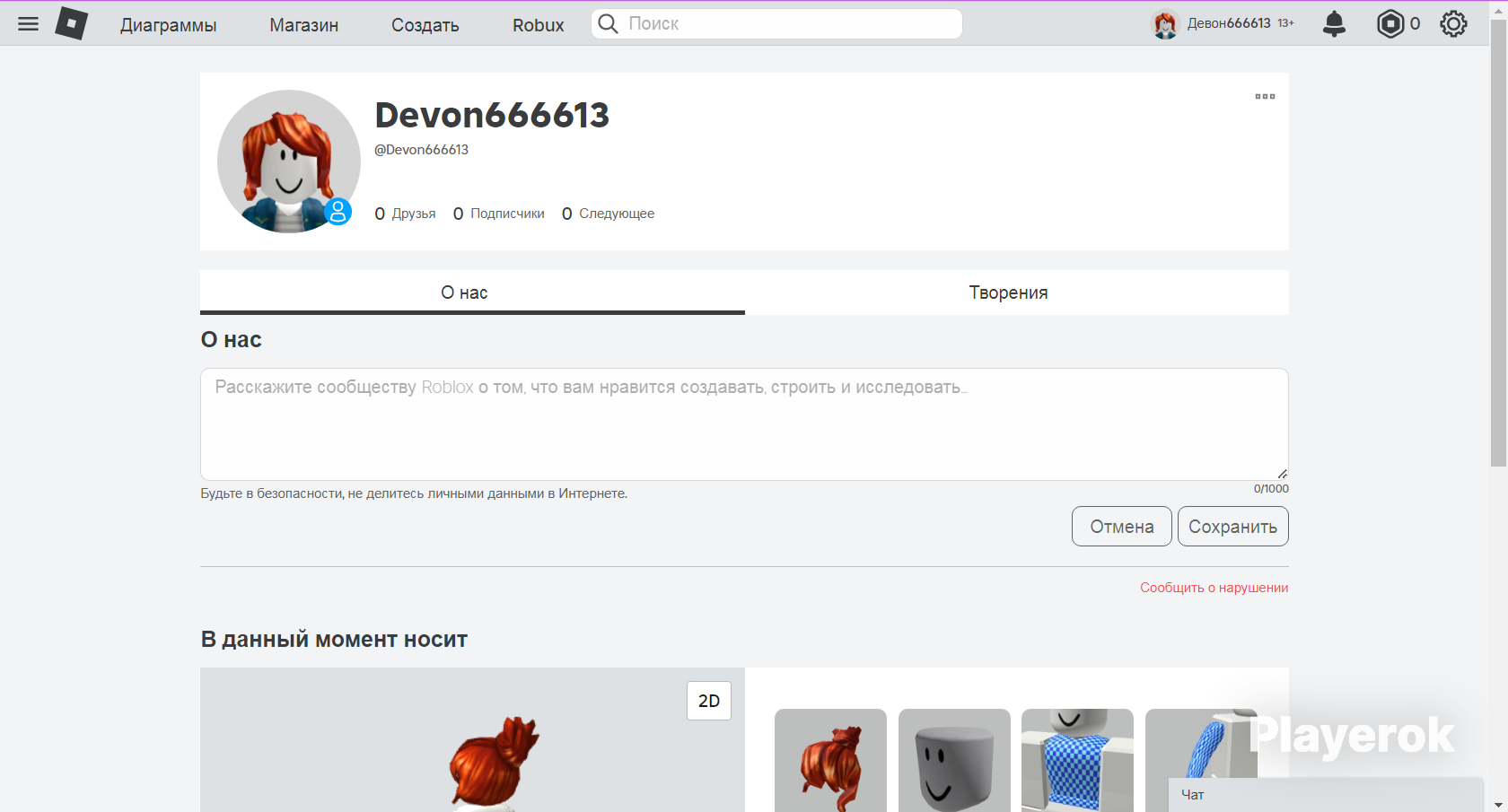Click the Отмена button
This screenshot has width=1508, height=812.
(x=1122, y=527)
